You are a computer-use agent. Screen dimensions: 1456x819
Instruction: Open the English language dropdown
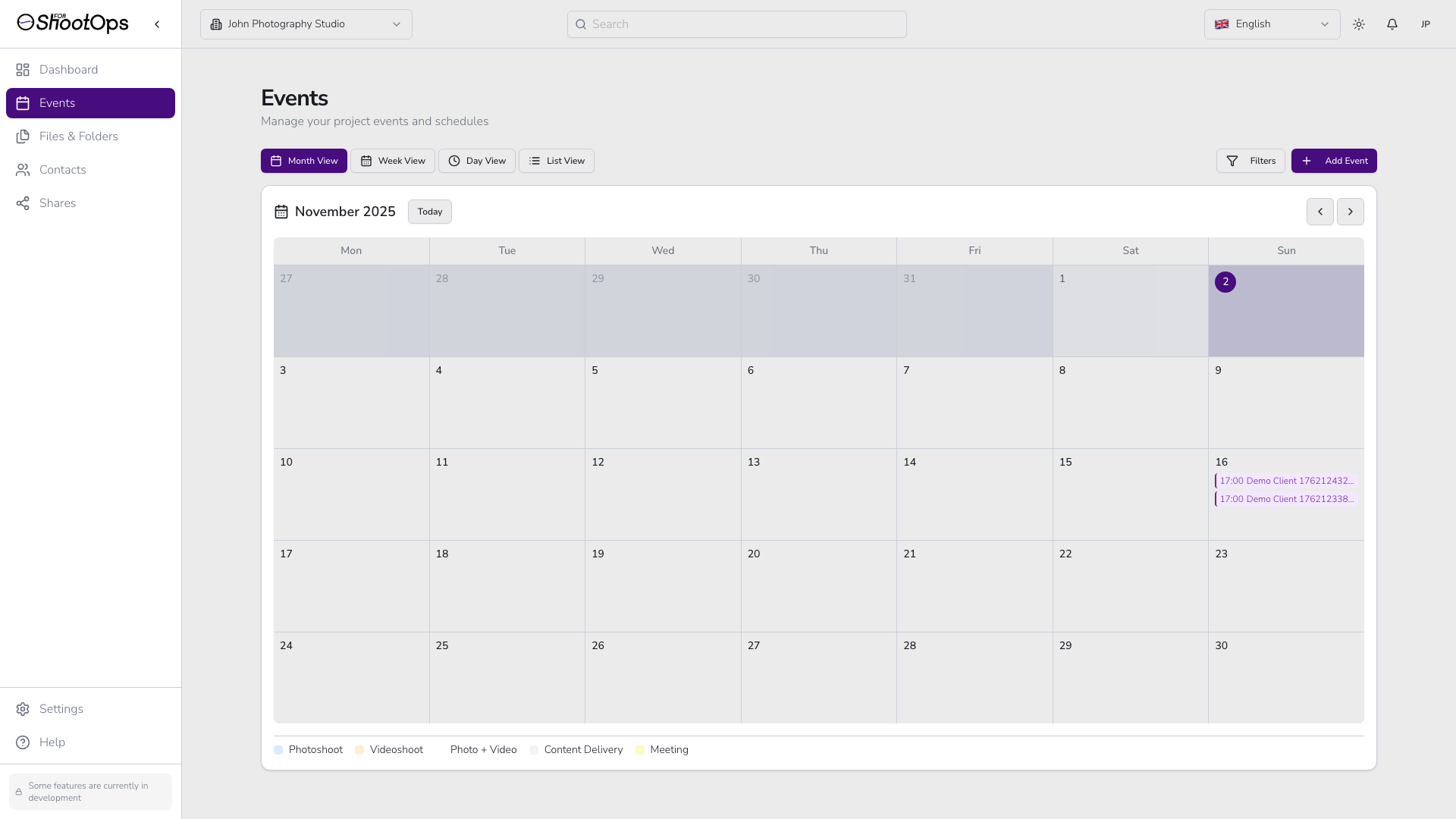1272,24
